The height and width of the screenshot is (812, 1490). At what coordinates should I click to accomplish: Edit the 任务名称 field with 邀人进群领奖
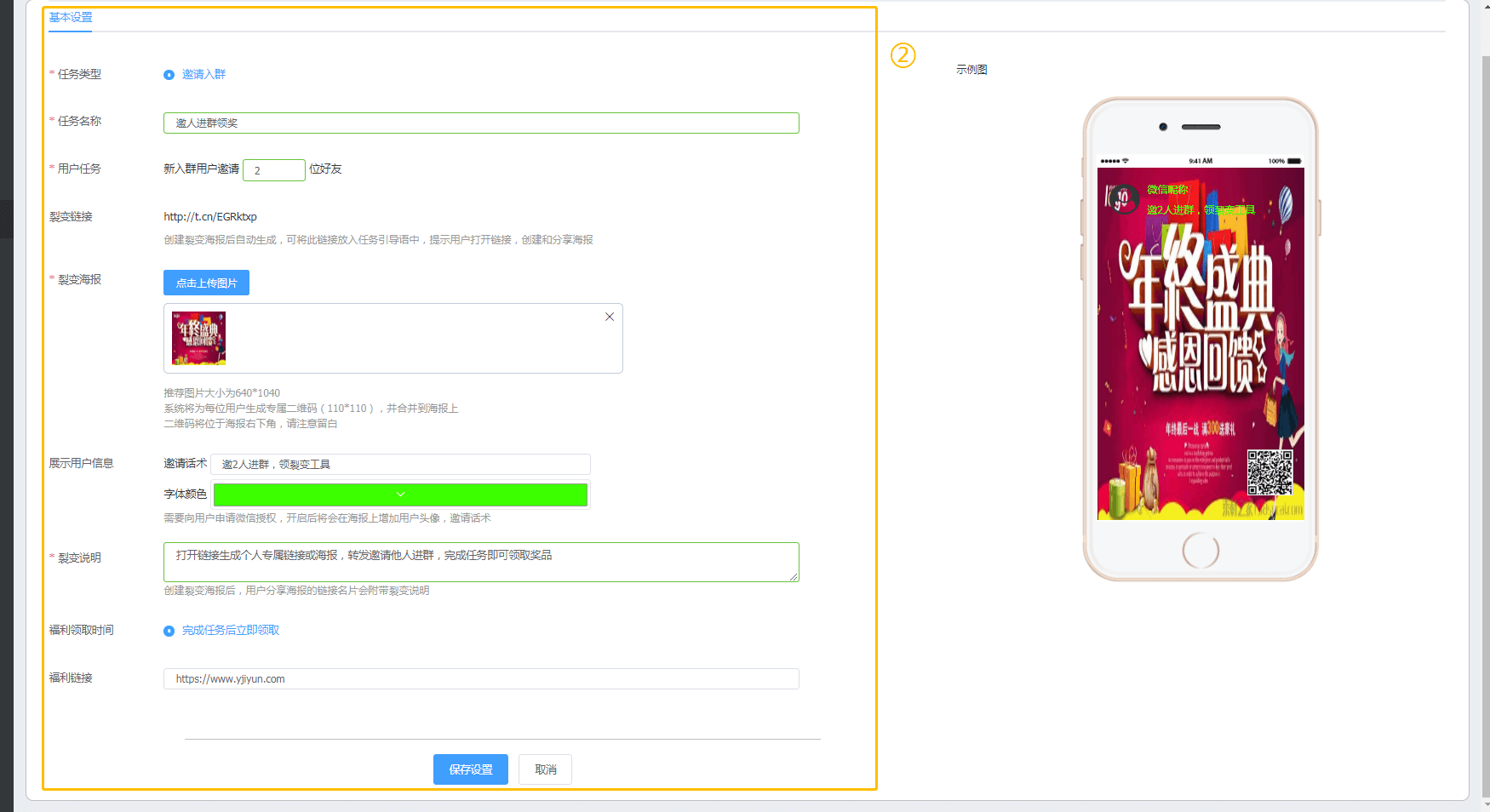[481, 123]
